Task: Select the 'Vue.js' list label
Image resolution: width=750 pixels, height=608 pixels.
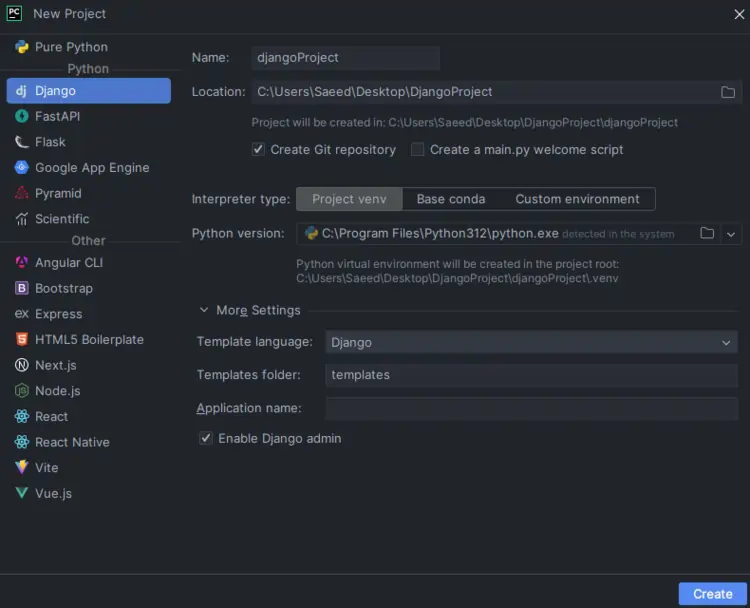Action: 54,494
